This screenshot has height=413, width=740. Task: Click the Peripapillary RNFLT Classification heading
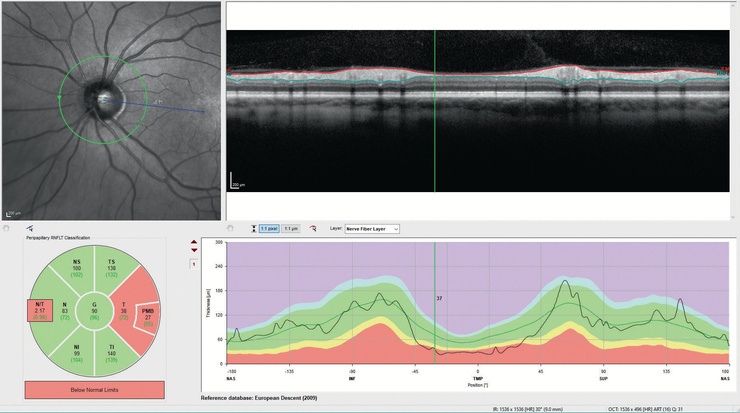pyautogui.click(x=58, y=238)
